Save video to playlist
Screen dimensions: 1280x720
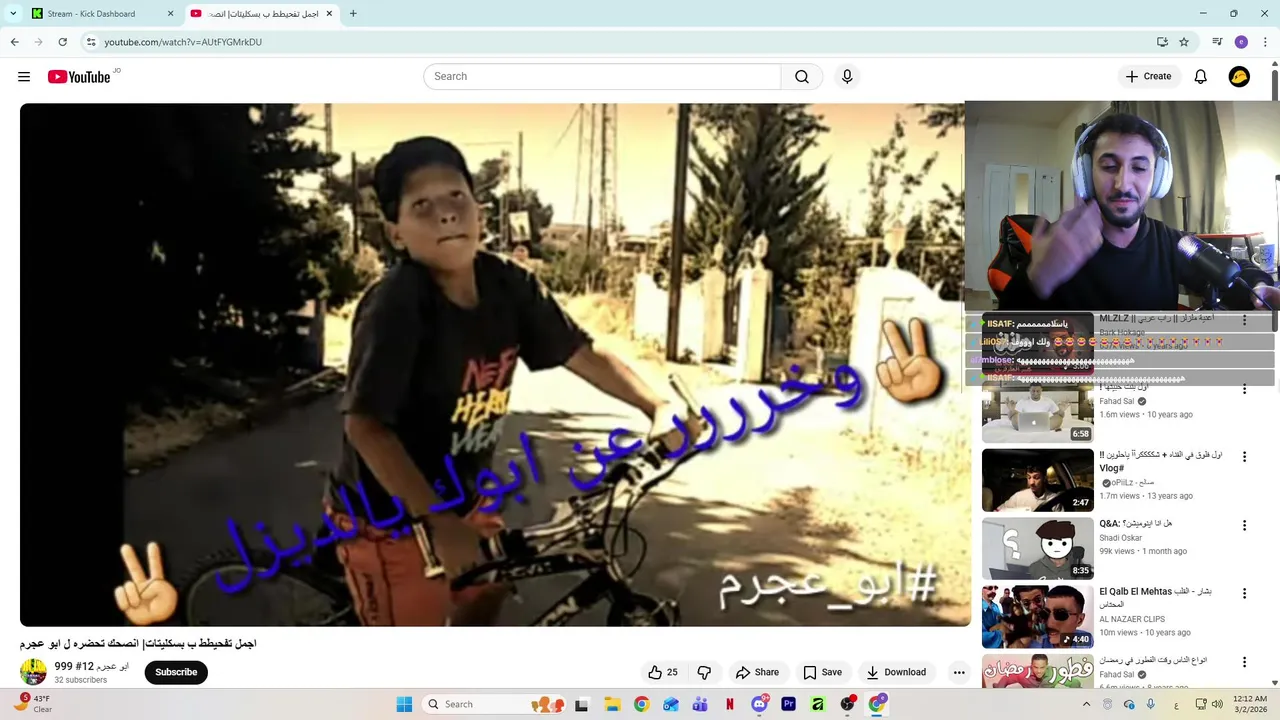822,672
